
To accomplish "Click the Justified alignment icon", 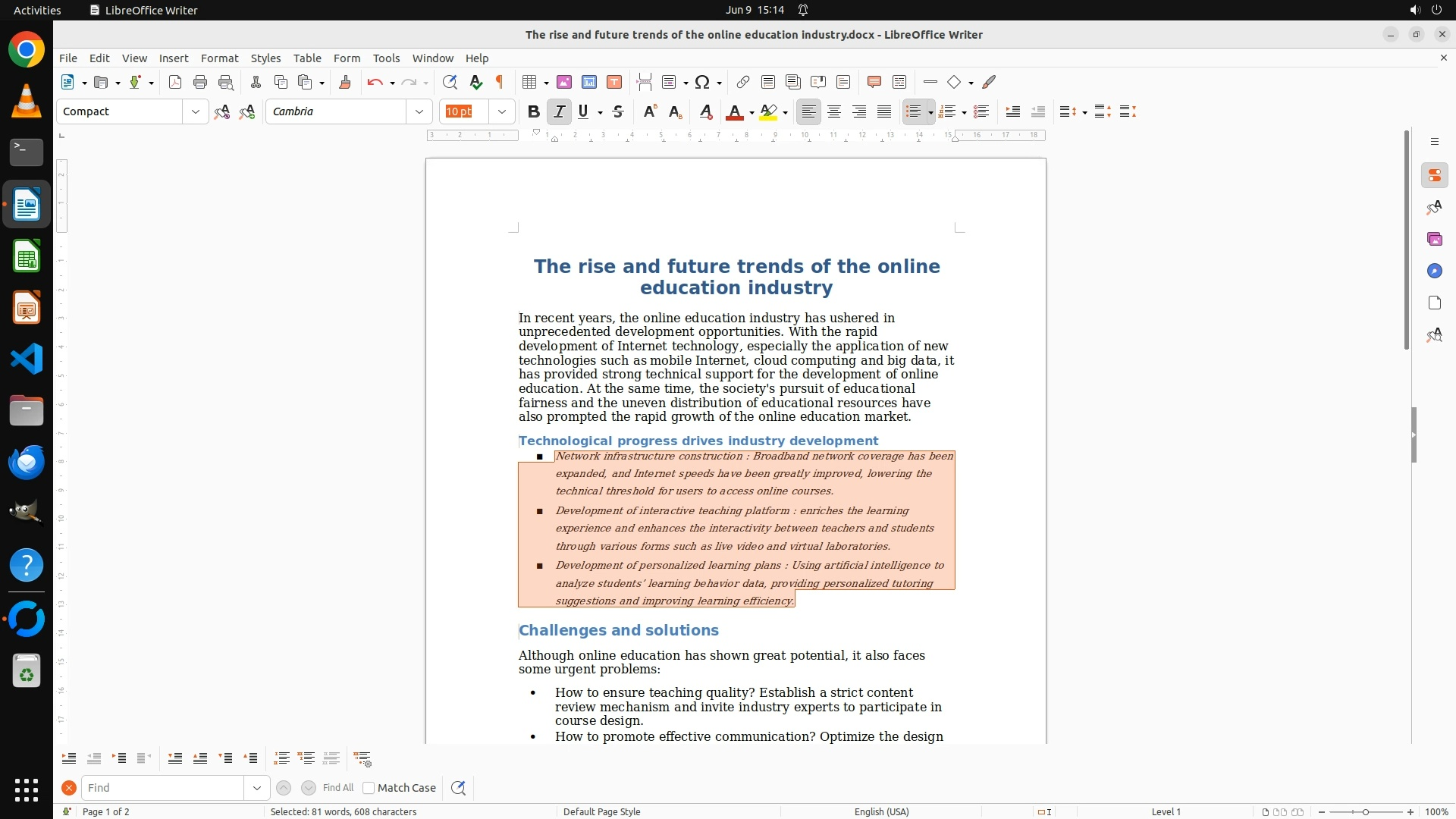I will (884, 111).
